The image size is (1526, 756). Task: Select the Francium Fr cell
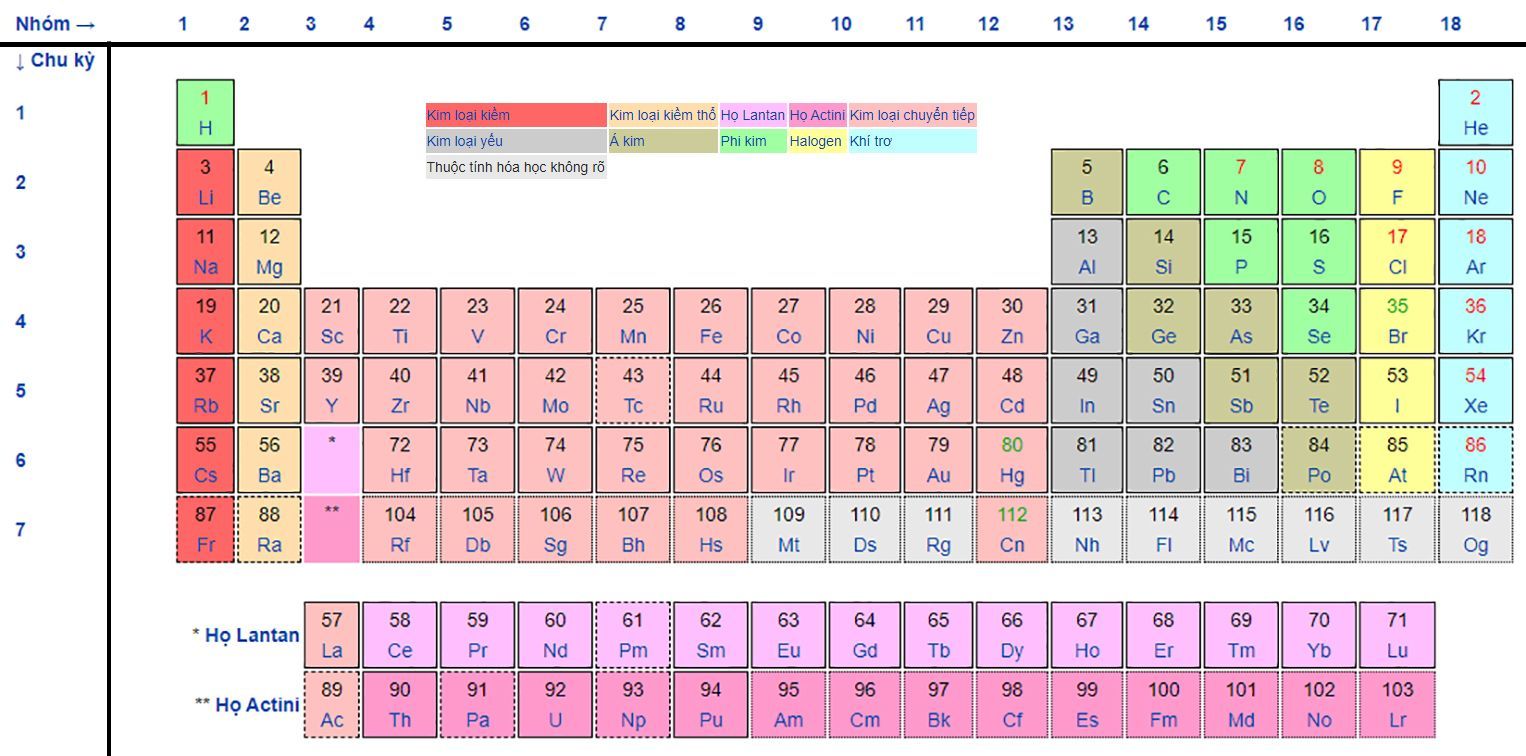(x=205, y=530)
